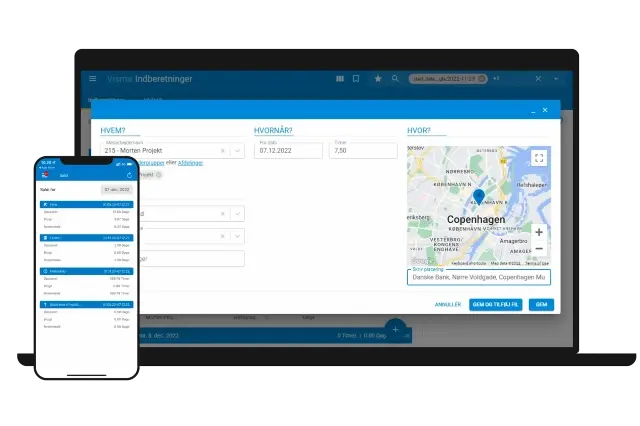Image resolution: width=640 pixels, height=426 pixels.
Task: Click the search magnifier icon in top bar
Action: point(396,78)
